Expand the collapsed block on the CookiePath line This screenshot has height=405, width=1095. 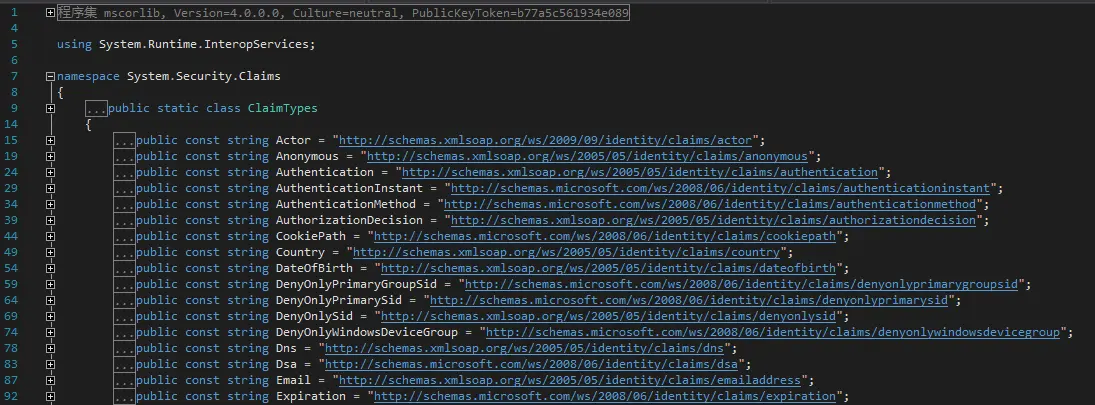50,237
